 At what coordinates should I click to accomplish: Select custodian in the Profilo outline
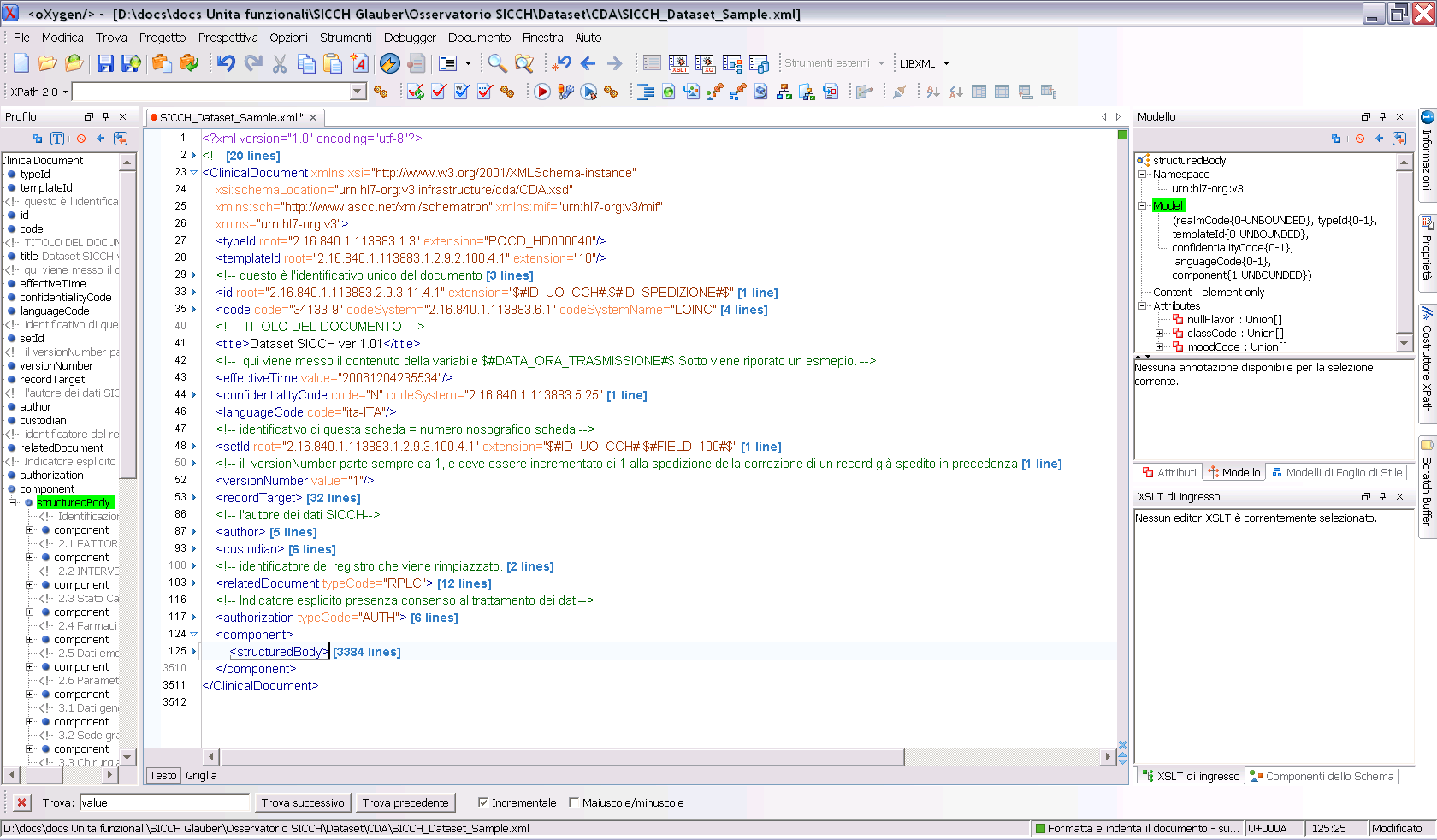point(43,420)
